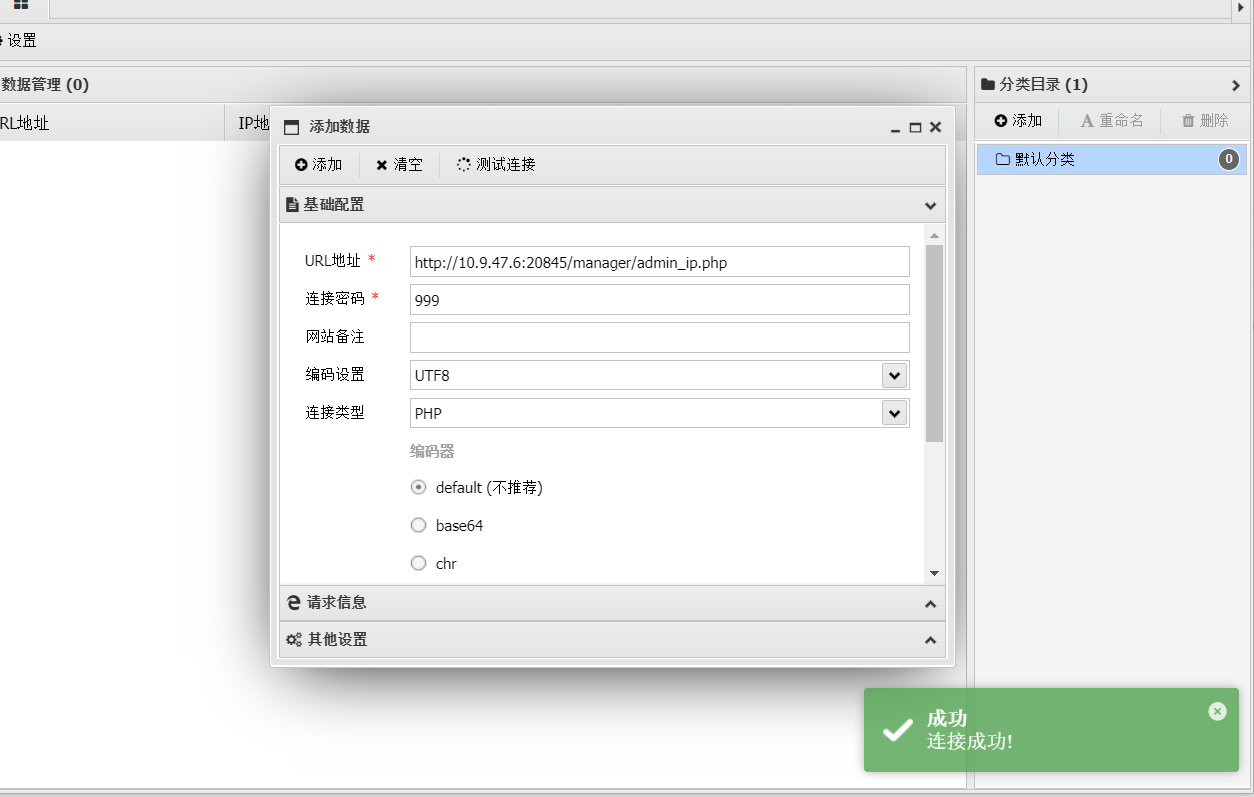Click the 删除 category button
This screenshot has height=797, width=1254.
1205,121
